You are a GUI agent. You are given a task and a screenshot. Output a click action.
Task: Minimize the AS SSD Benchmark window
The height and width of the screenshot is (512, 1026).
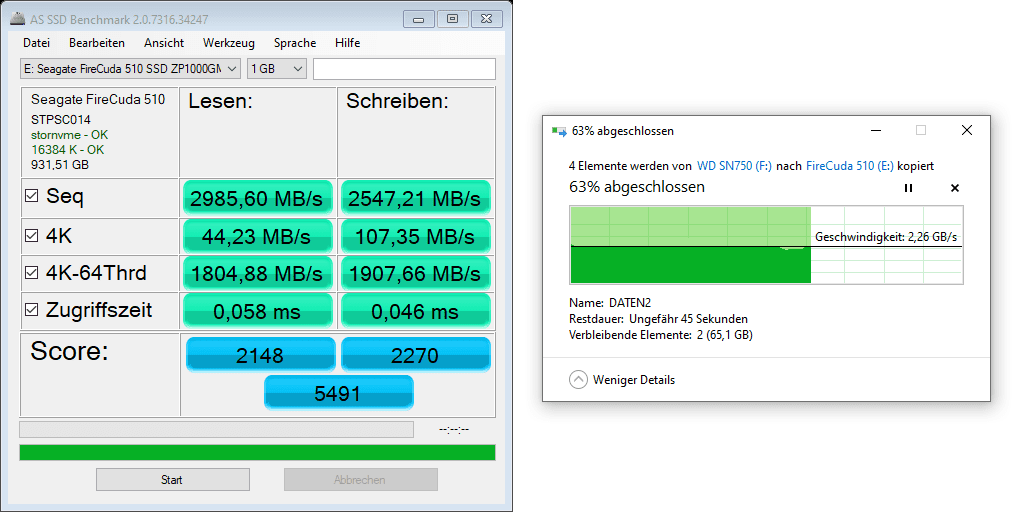pyautogui.click(x=419, y=19)
